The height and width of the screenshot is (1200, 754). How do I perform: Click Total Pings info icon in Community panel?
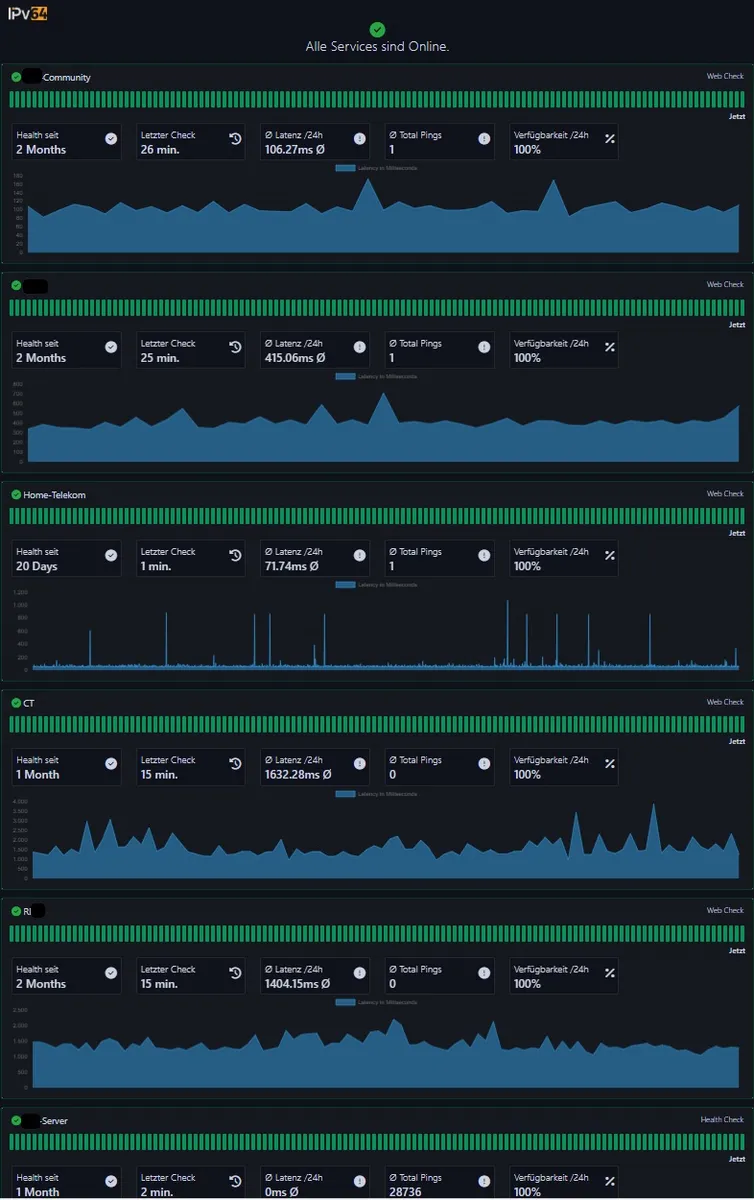[484, 139]
